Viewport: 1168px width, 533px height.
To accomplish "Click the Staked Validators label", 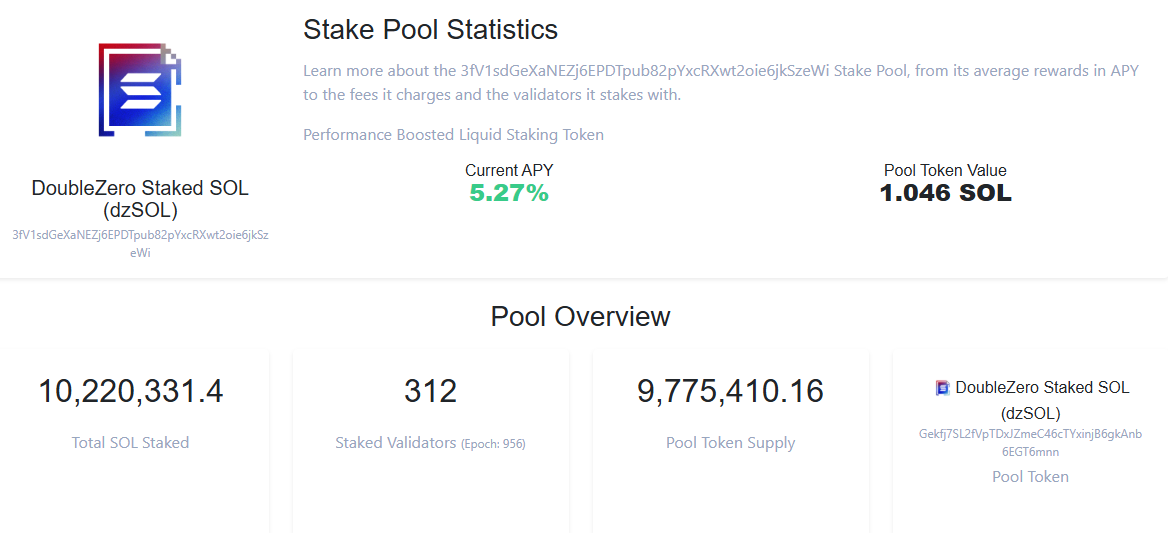I will 396,442.
